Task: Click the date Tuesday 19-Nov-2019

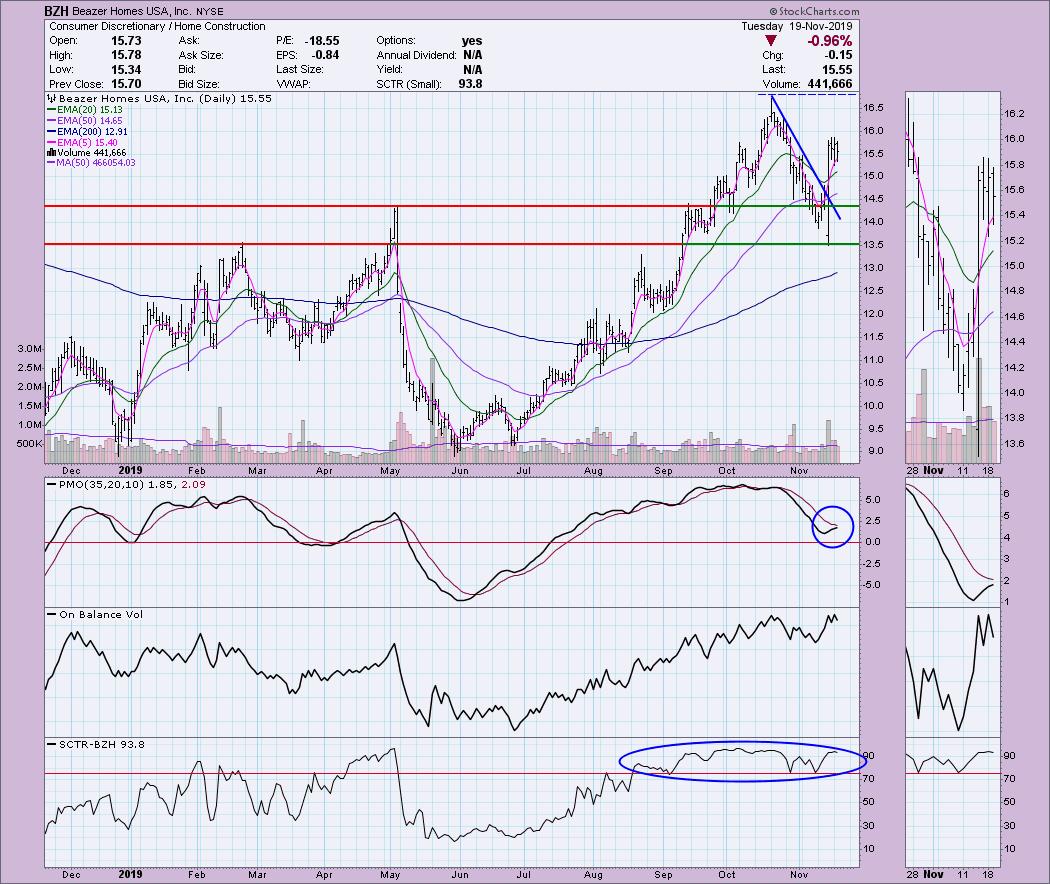Action: [797, 26]
